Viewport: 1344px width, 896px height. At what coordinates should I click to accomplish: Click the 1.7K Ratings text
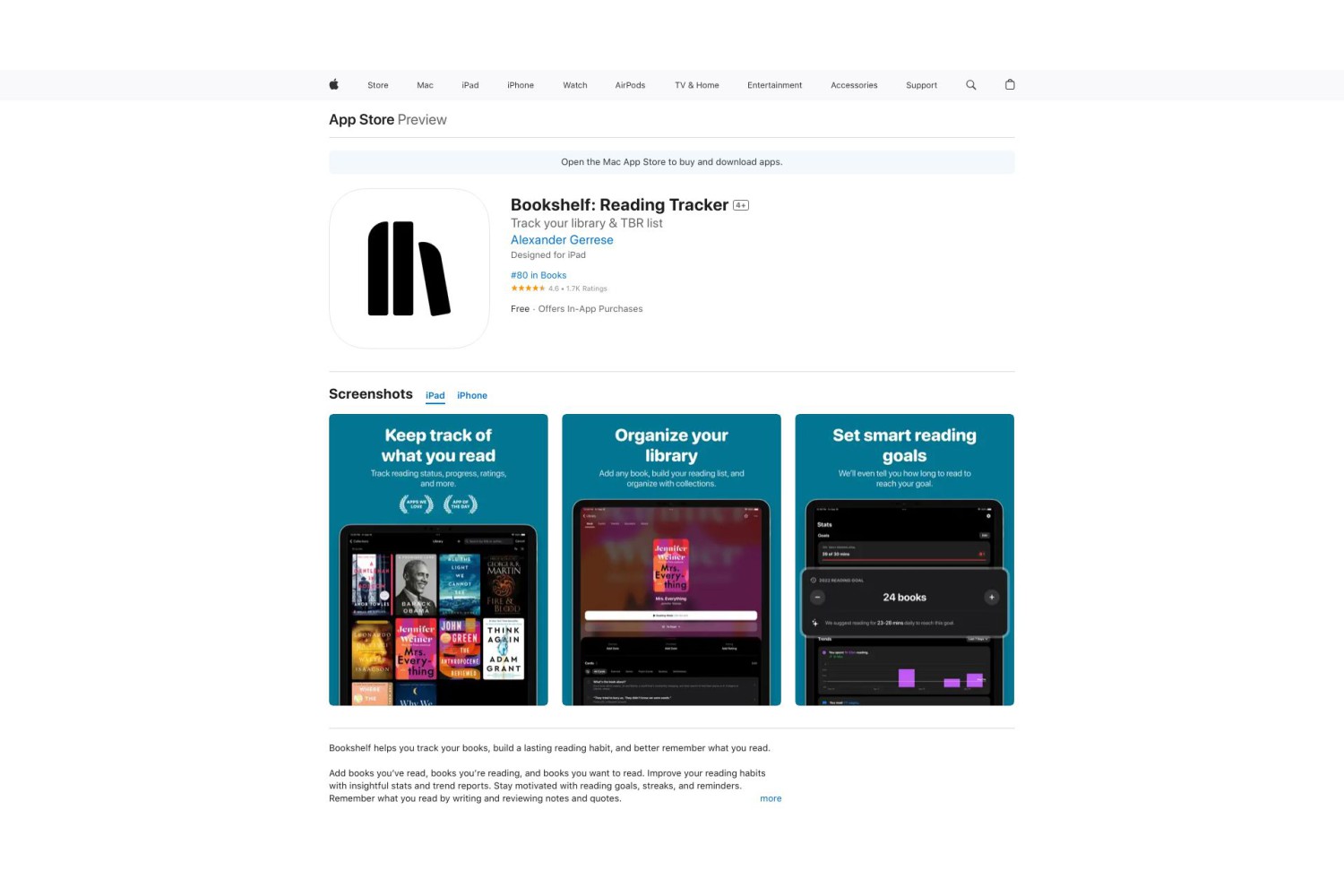pyautogui.click(x=587, y=289)
